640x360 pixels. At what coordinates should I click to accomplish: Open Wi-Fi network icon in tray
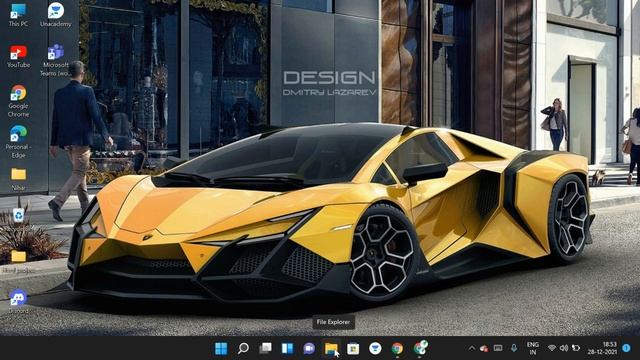552,348
